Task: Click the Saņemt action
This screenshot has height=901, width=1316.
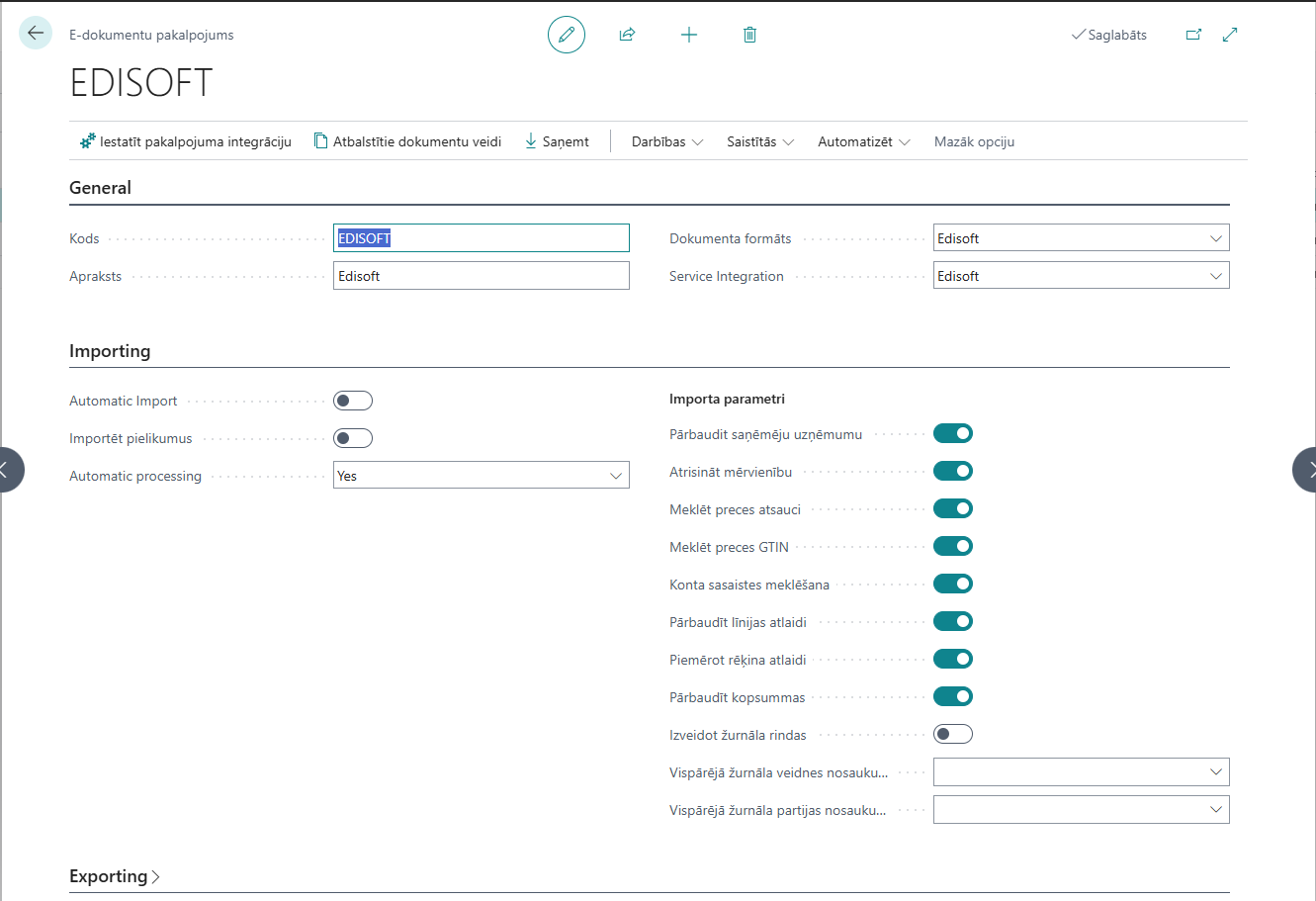Action: (x=557, y=141)
